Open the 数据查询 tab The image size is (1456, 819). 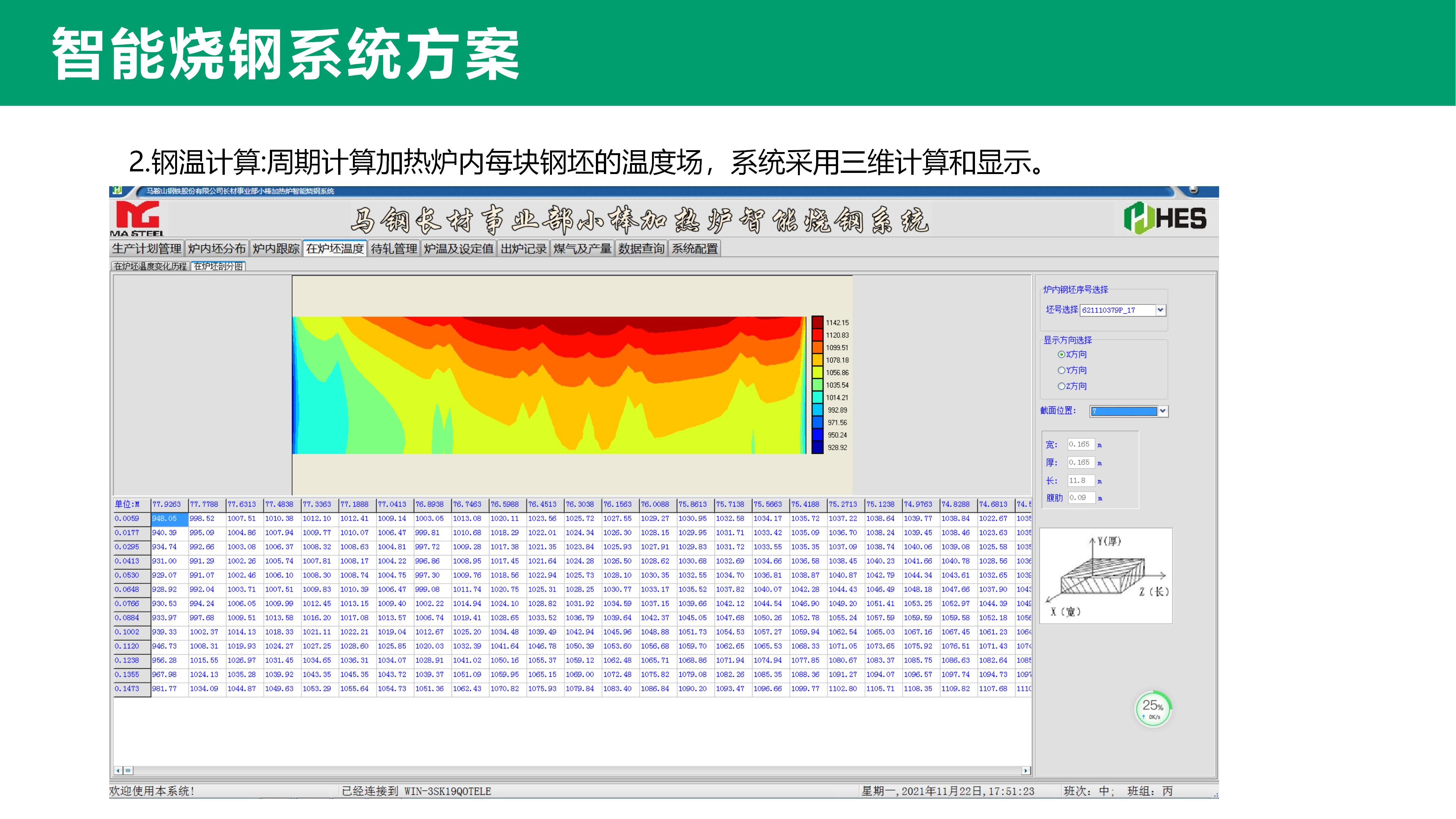[x=641, y=249]
